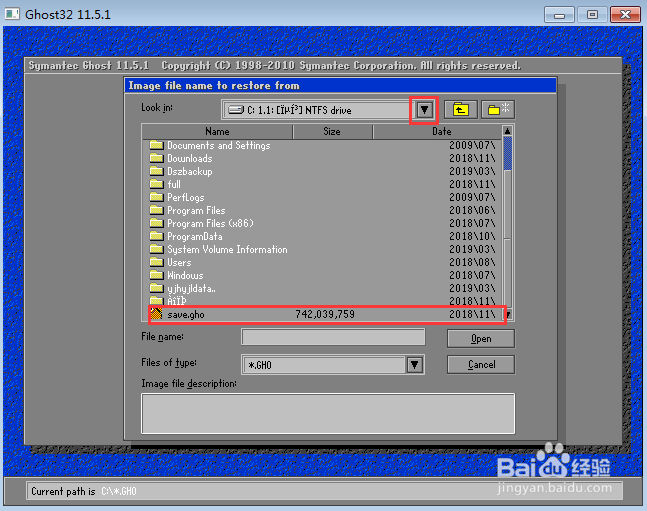The width and height of the screenshot is (647, 511).
Task: Open the Files of type dropdown arrow
Action: point(415,365)
